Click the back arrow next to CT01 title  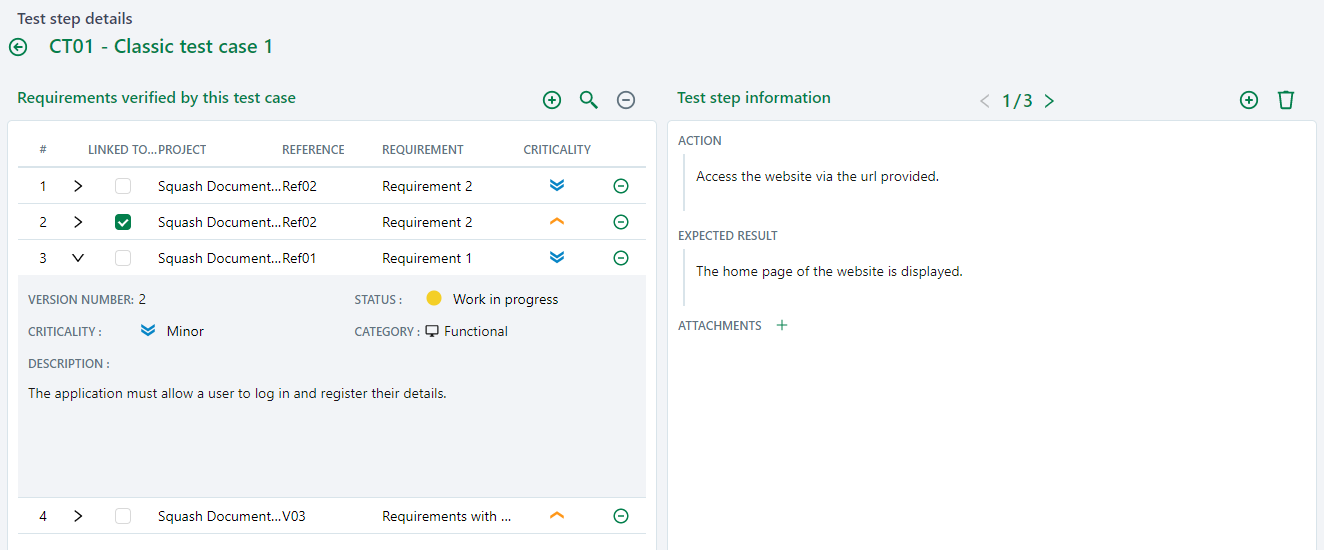coord(18,47)
